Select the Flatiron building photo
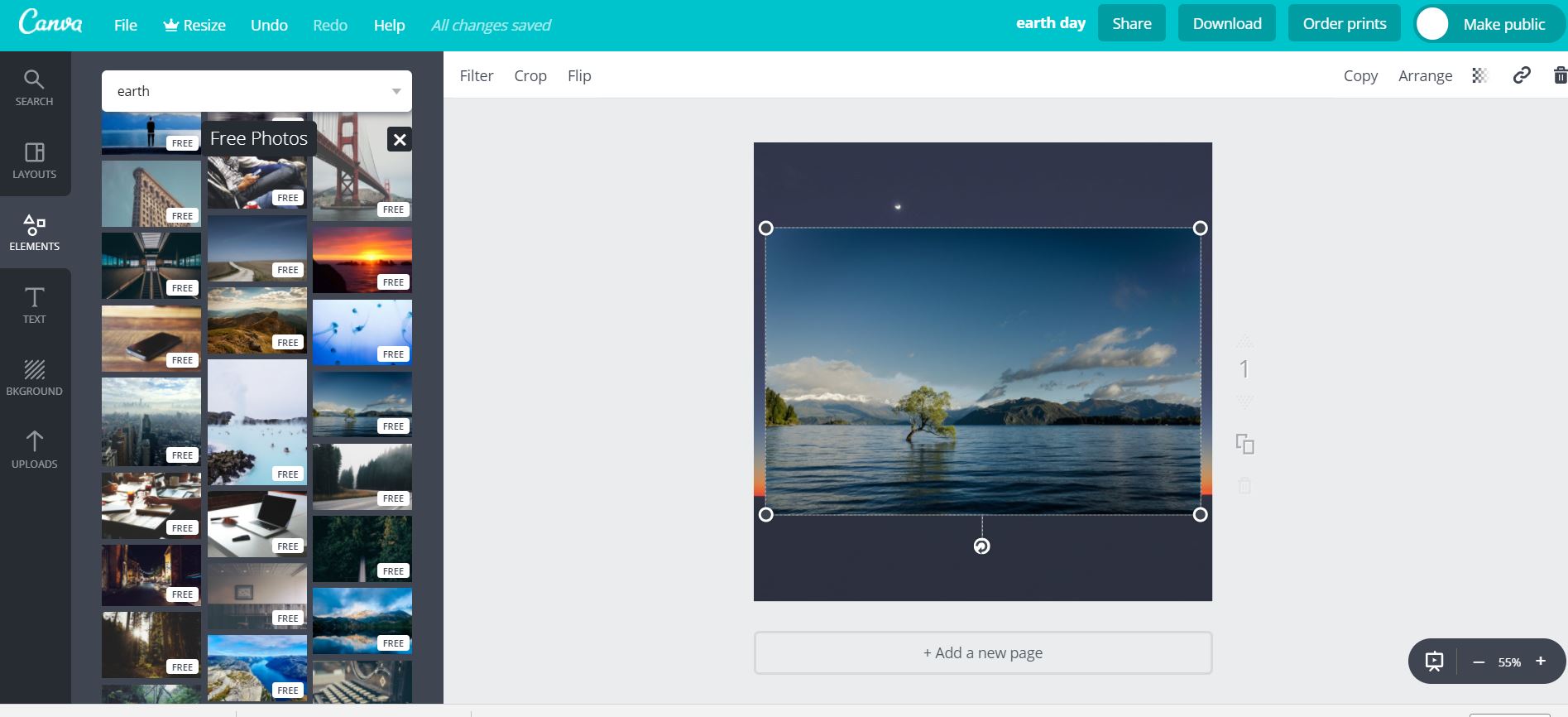 point(151,194)
